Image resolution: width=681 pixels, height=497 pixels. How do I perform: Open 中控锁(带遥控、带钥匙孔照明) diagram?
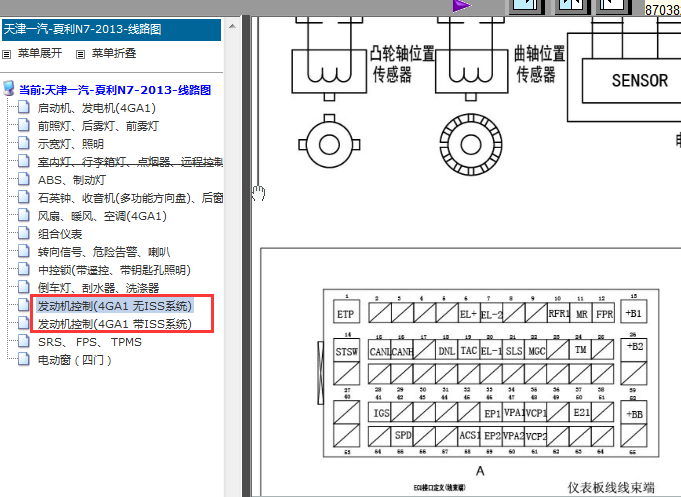pos(114,270)
